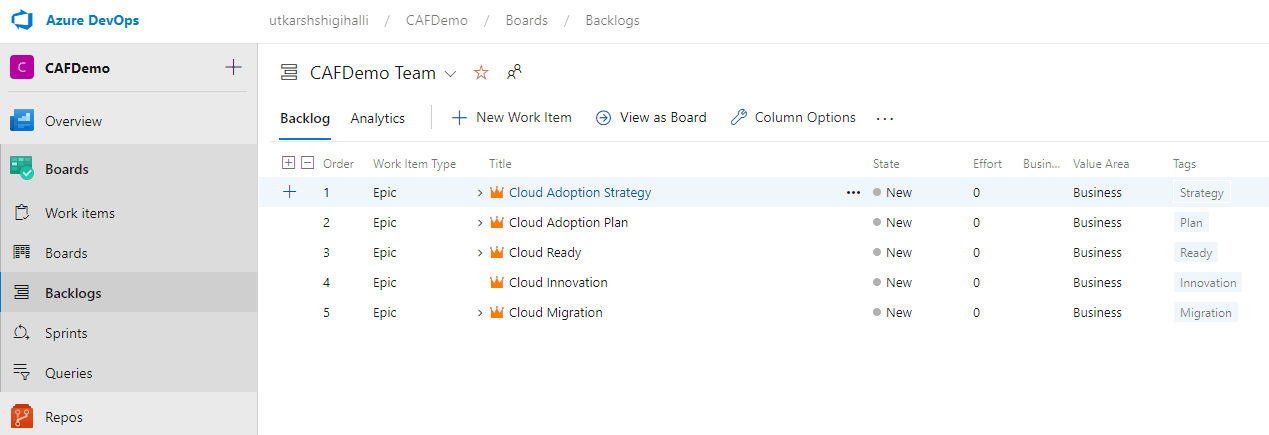1269x435 pixels.
Task: Expand all backlog items with plus box
Action: click(289, 163)
